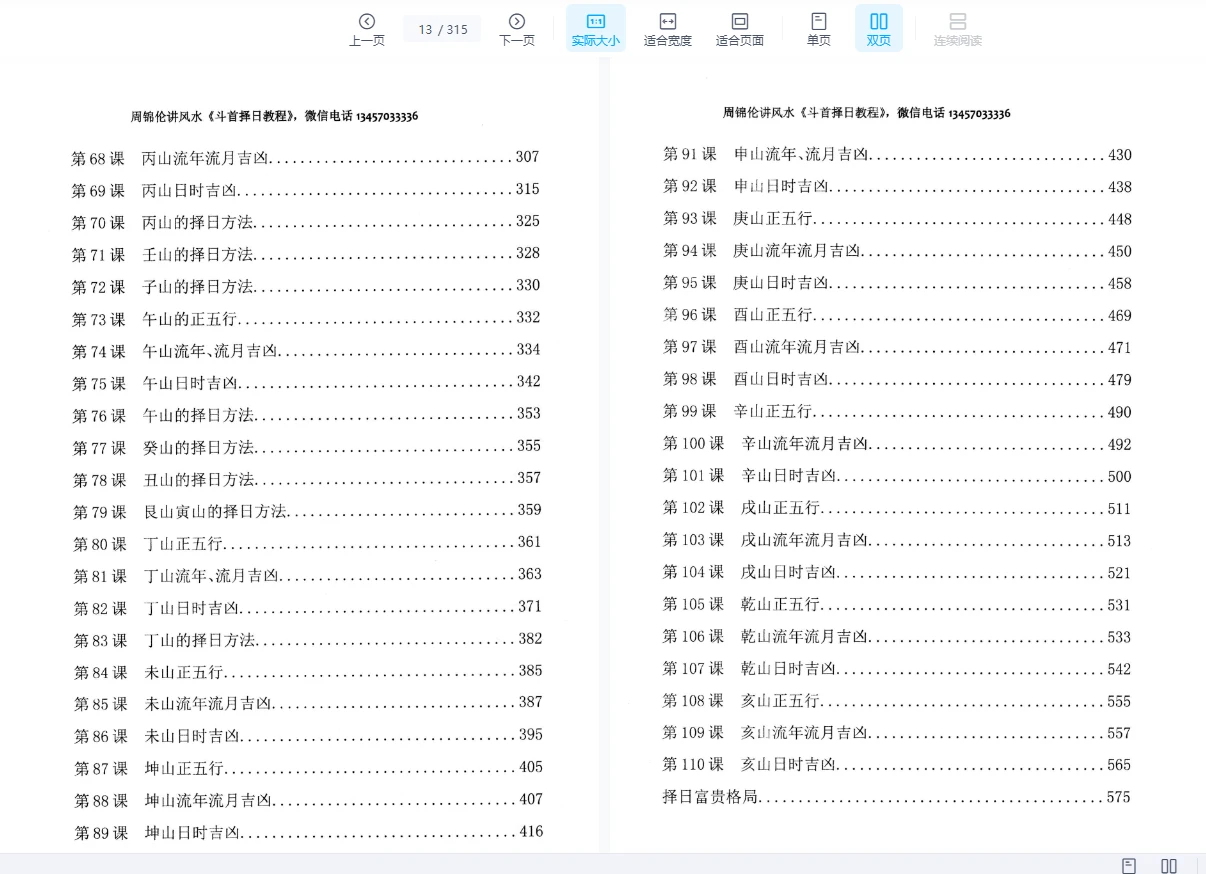Click lesson 101 entry 辛山日时吉凶
The image size is (1206, 874).
coord(897,476)
